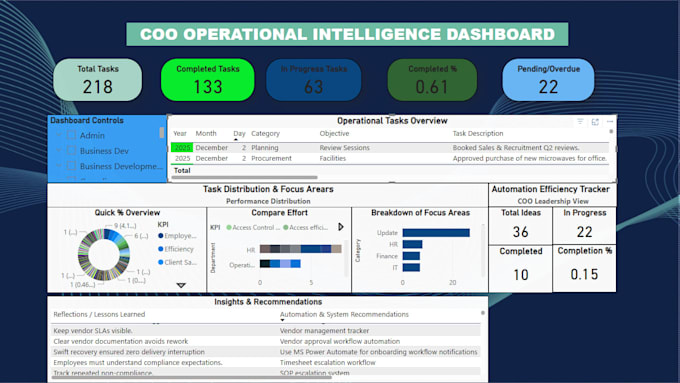Sort table by Task Description header

pyautogui.click(x=478, y=134)
